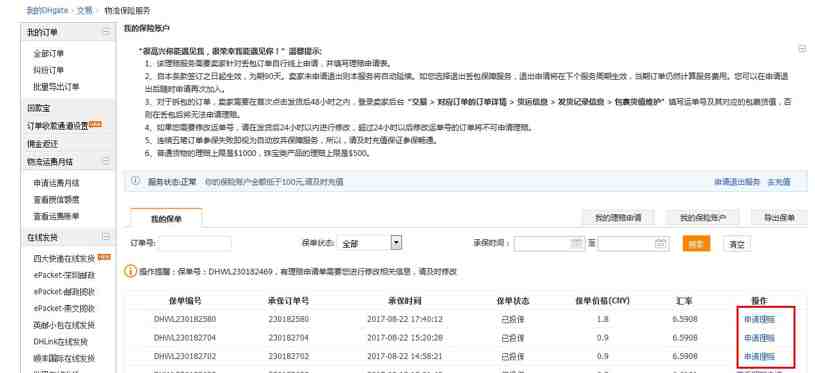815x373 pixels.
Task: Click the 申请退出服务 link
Action: click(737, 182)
